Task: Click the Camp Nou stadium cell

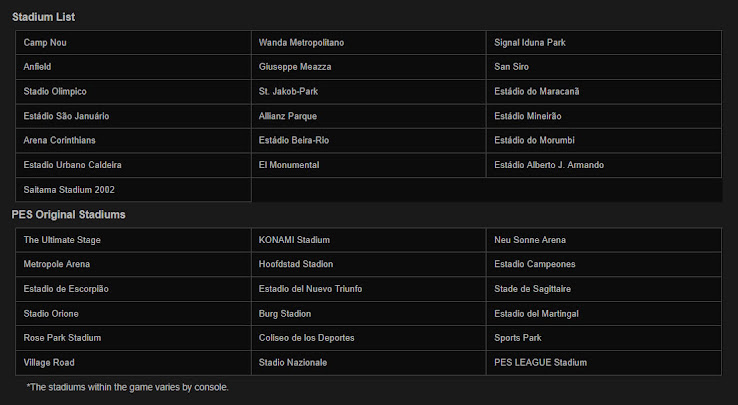Action: [x=133, y=42]
